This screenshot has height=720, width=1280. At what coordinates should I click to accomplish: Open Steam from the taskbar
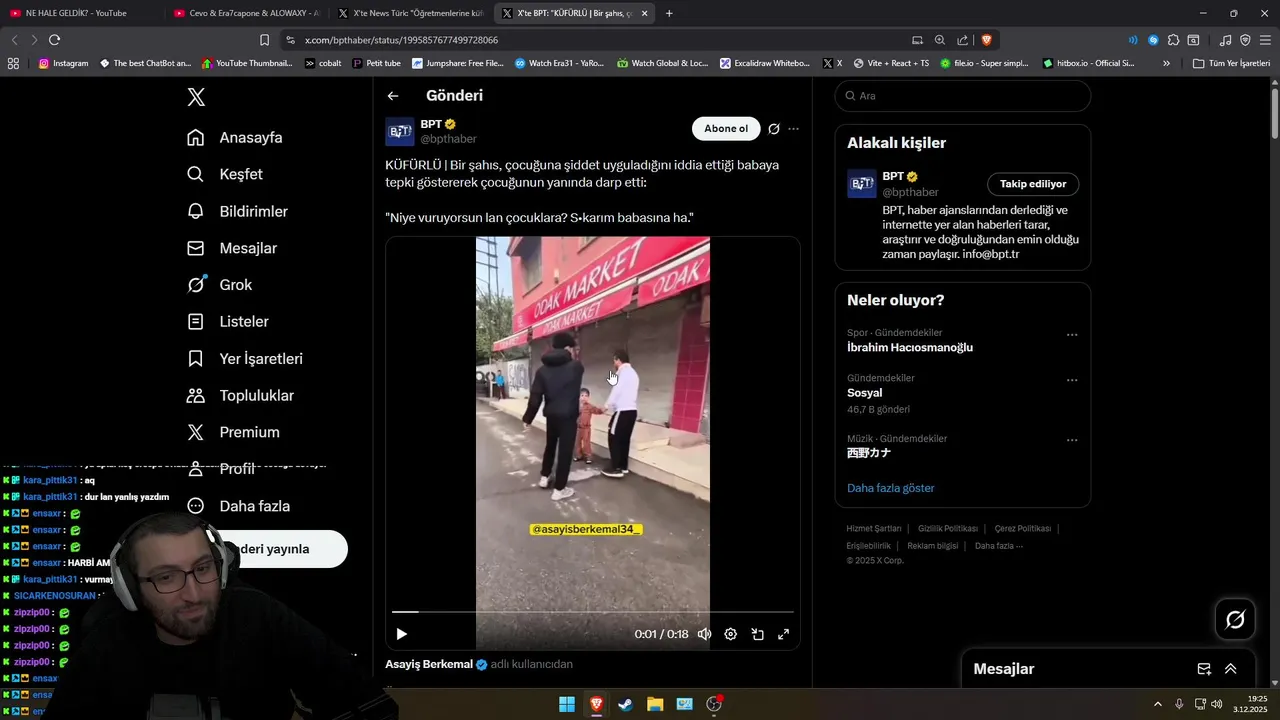pyautogui.click(x=625, y=704)
